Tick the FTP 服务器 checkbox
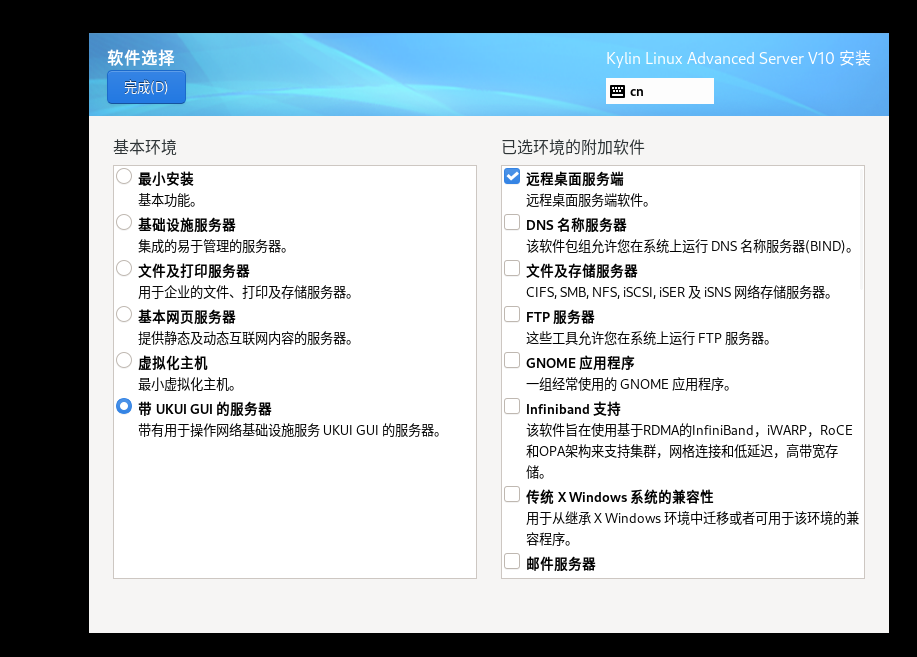917x657 pixels. point(512,314)
